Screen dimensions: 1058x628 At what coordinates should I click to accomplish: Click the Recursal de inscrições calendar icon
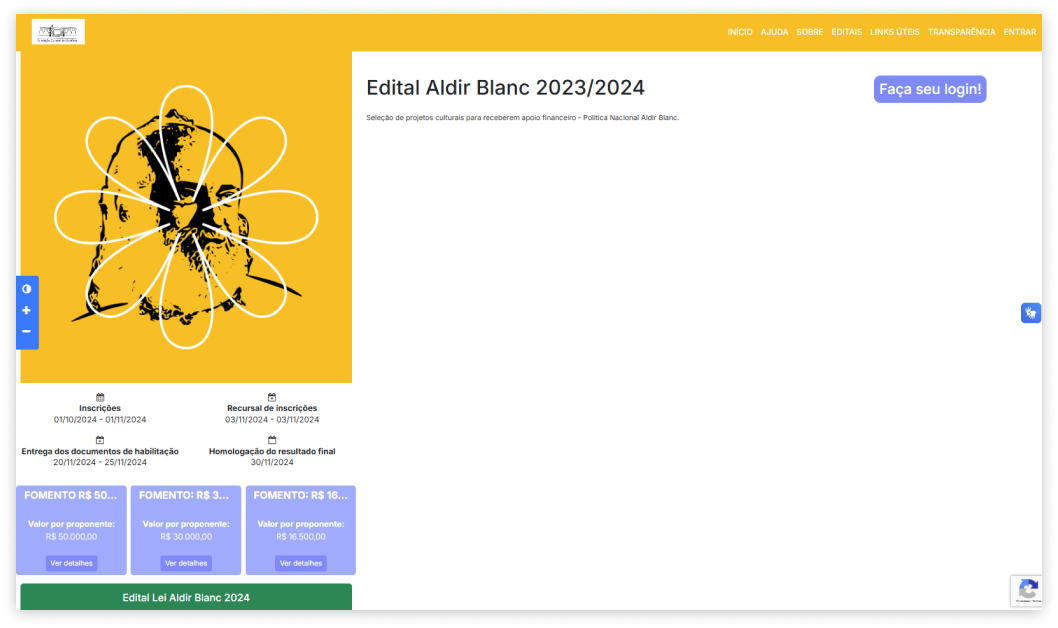[272, 397]
